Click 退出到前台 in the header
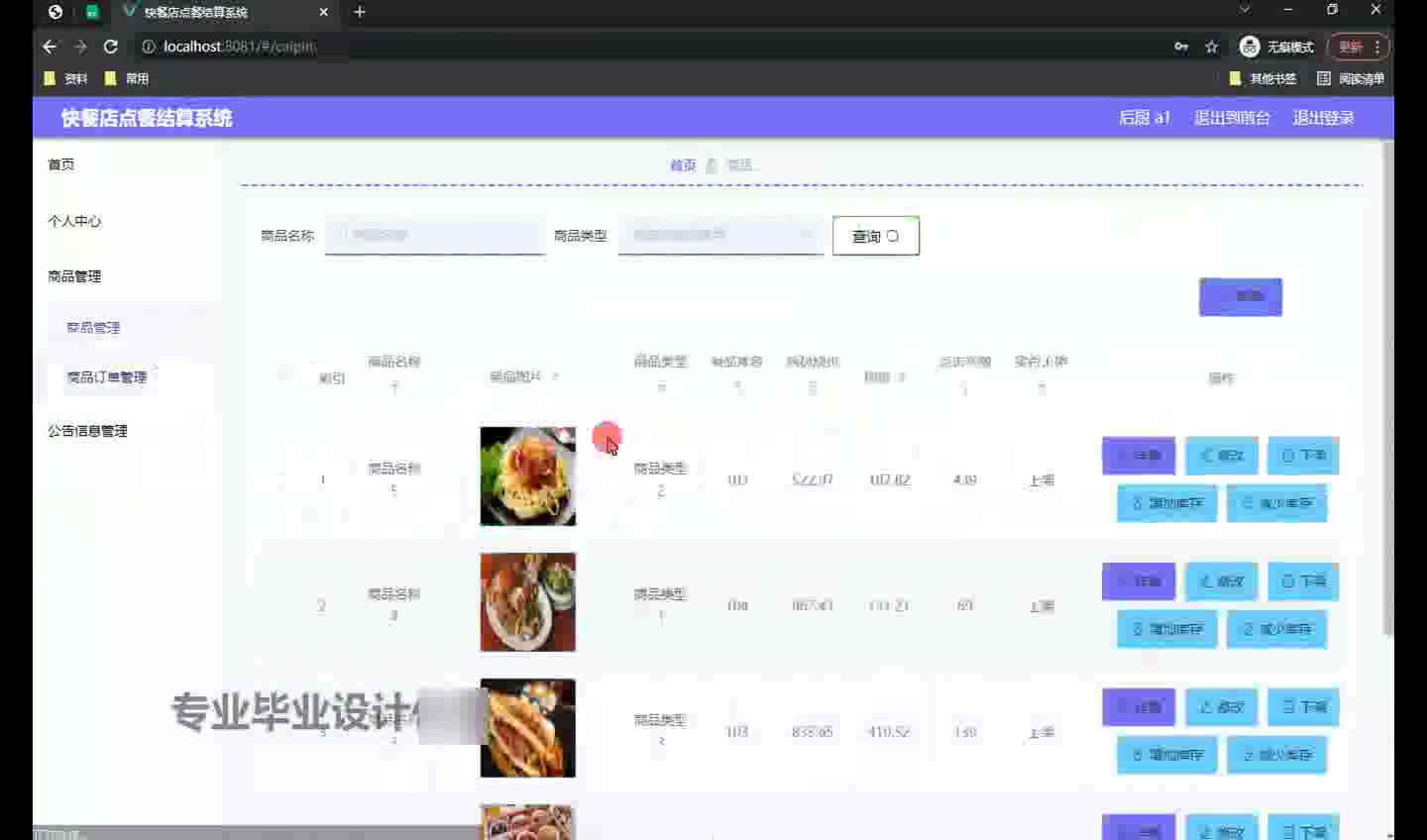 pyautogui.click(x=1232, y=118)
